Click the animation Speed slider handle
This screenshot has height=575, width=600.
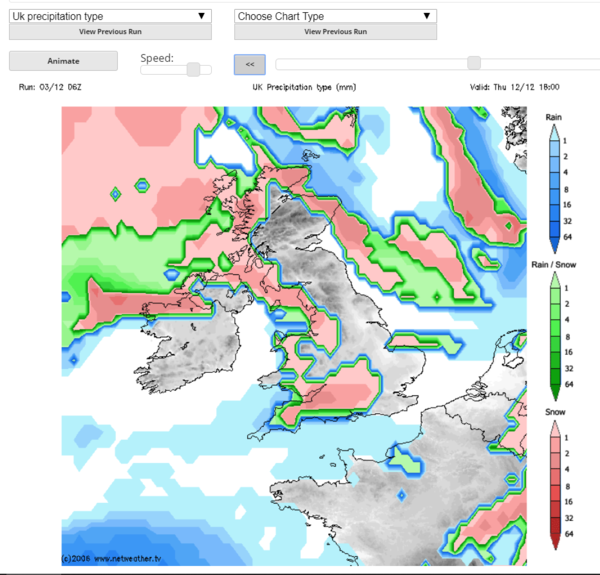click(x=194, y=69)
